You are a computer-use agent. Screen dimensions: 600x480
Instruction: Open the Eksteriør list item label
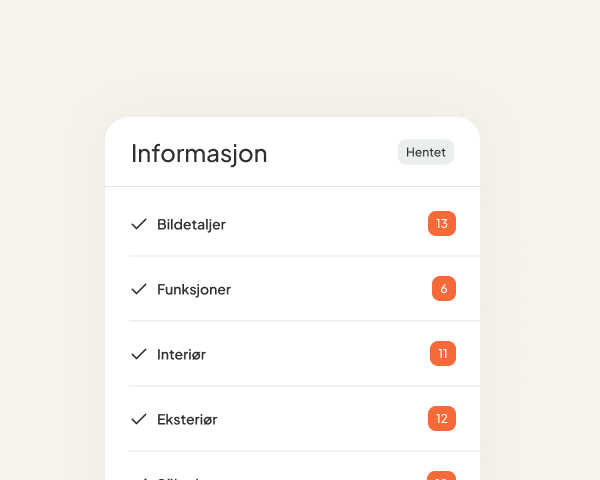(187, 419)
